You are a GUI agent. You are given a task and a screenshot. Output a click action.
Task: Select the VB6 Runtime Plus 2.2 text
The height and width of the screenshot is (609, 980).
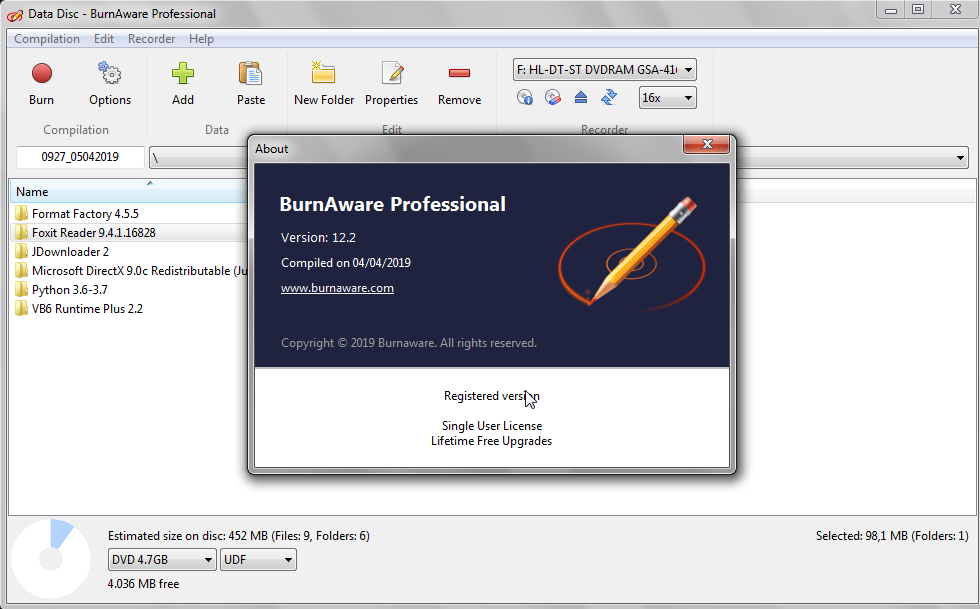(88, 308)
